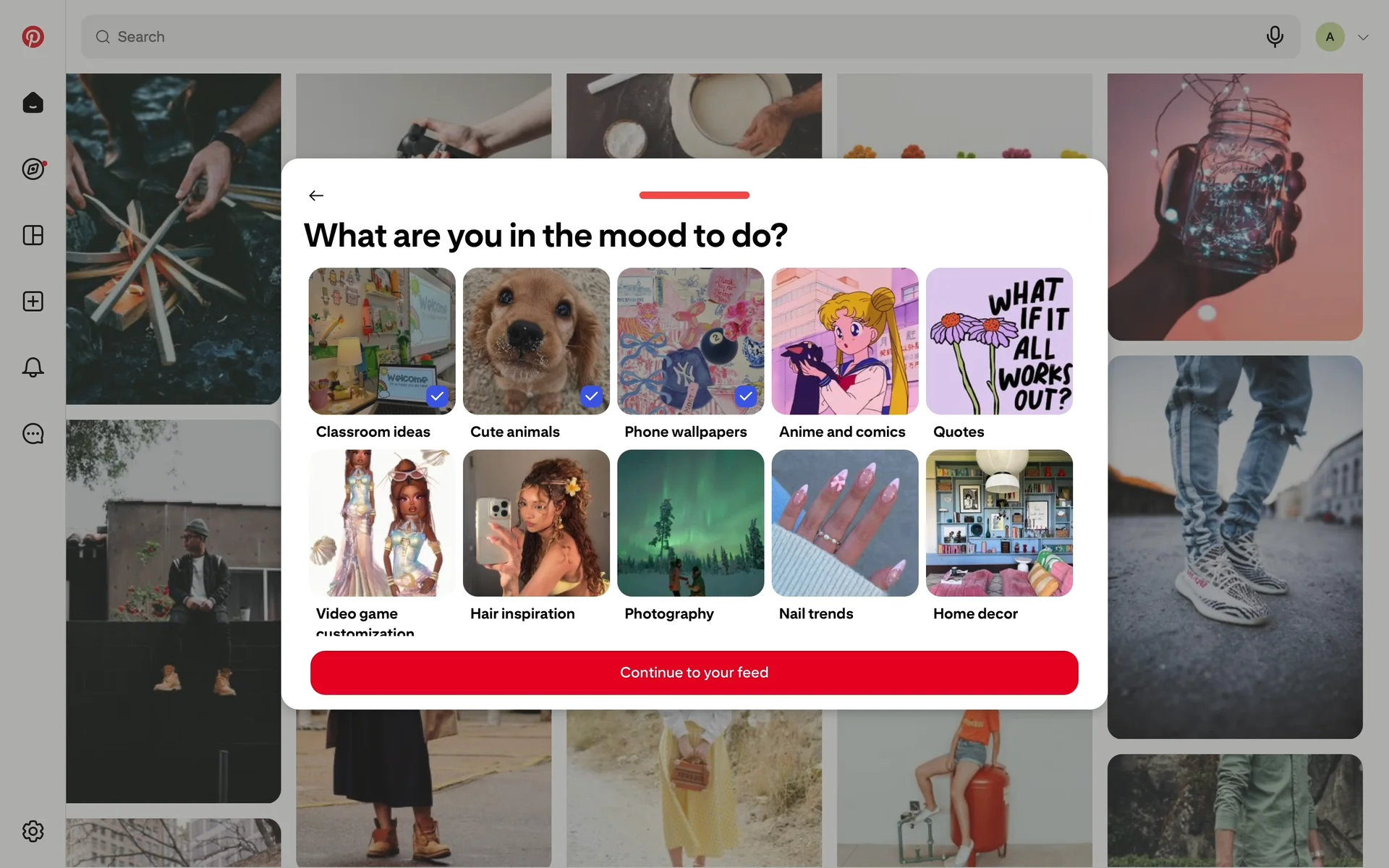This screenshot has height=868, width=1389.
Task: Uncheck the Cute animals checkbox
Action: [591, 396]
